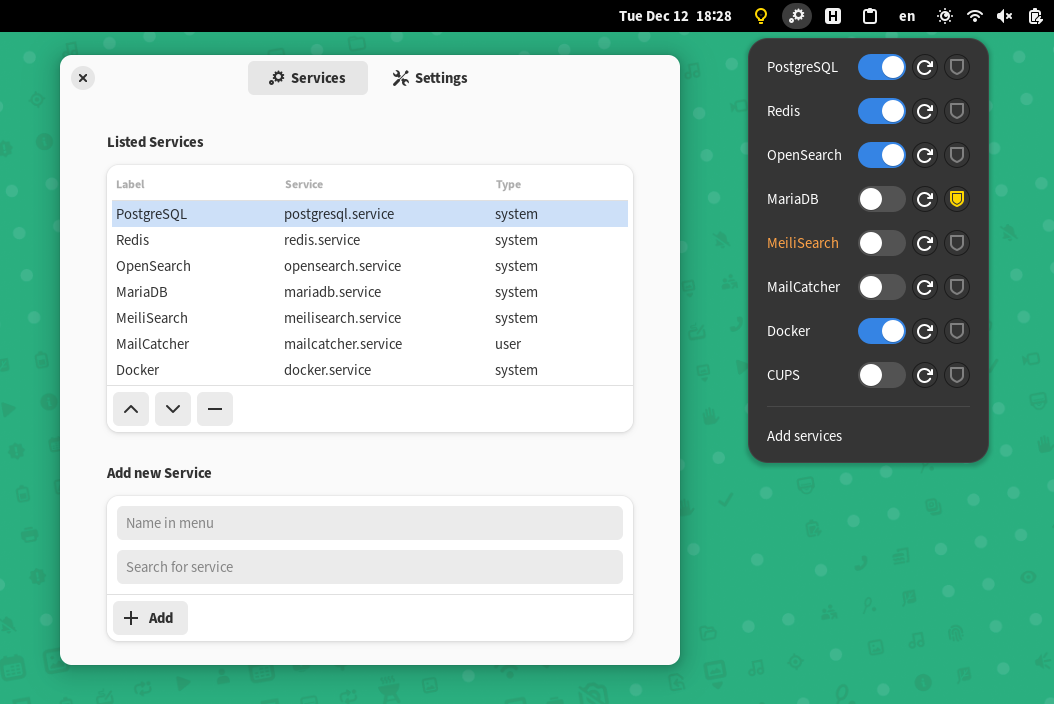Restart the Docker service
Image resolution: width=1054 pixels, height=704 pixels.
925,331
